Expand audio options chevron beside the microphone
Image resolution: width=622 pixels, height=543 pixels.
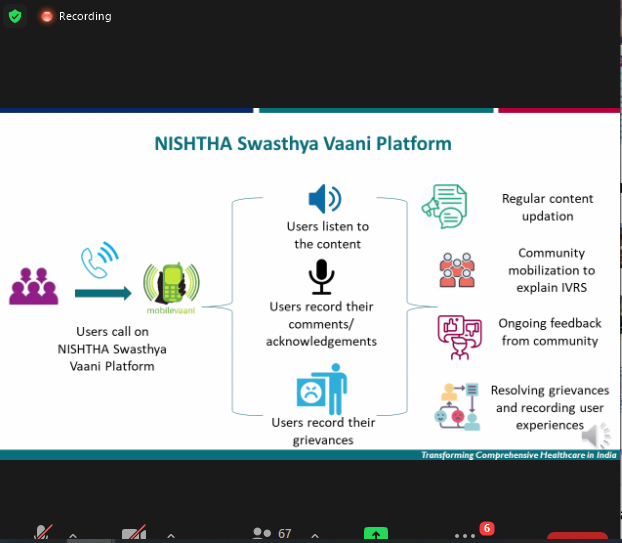73,536
